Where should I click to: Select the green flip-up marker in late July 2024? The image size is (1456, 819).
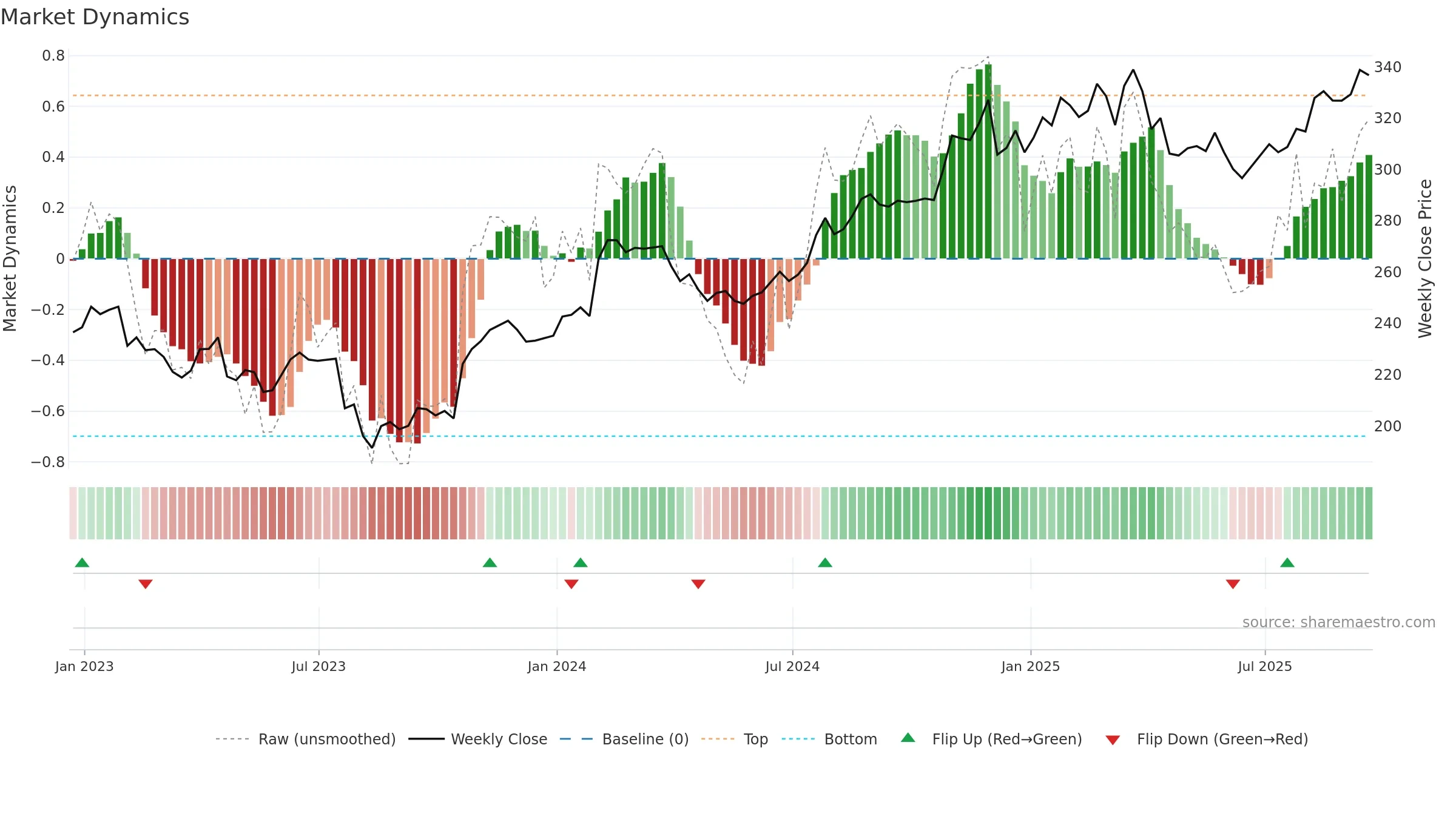pyautogui.click(x=825, y=562)
